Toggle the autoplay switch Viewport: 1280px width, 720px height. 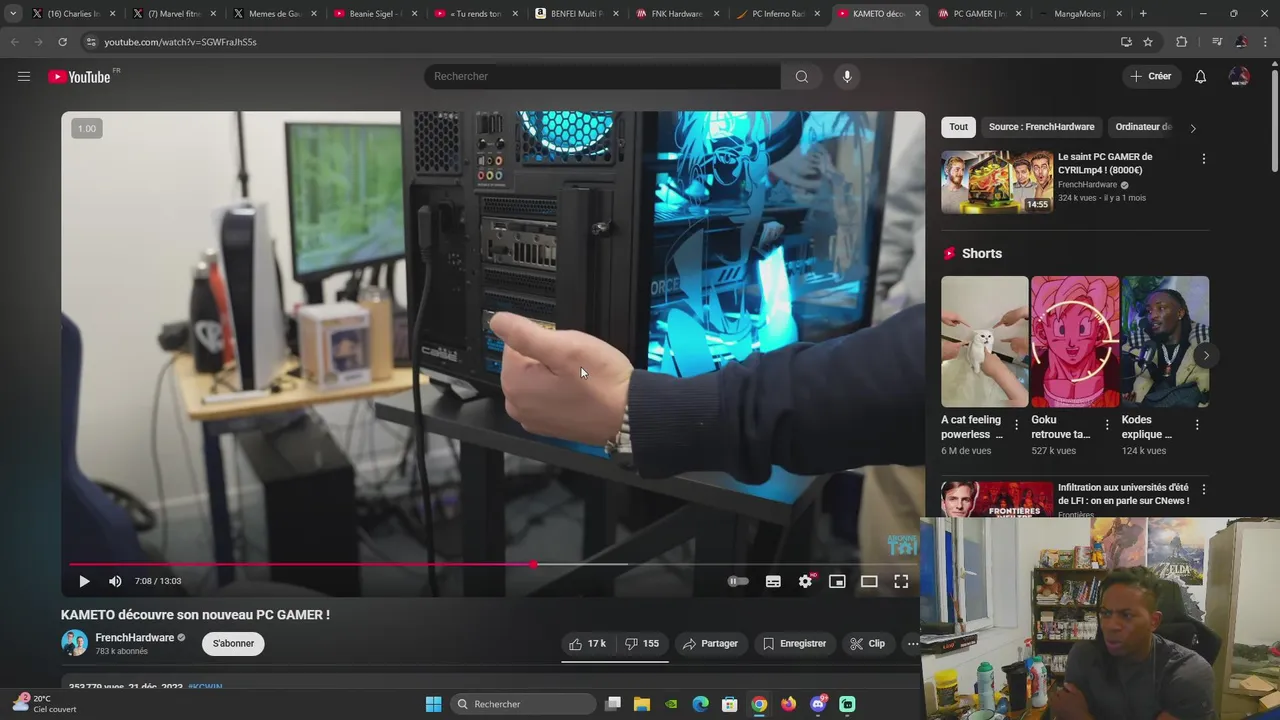[x=738, y=581]
